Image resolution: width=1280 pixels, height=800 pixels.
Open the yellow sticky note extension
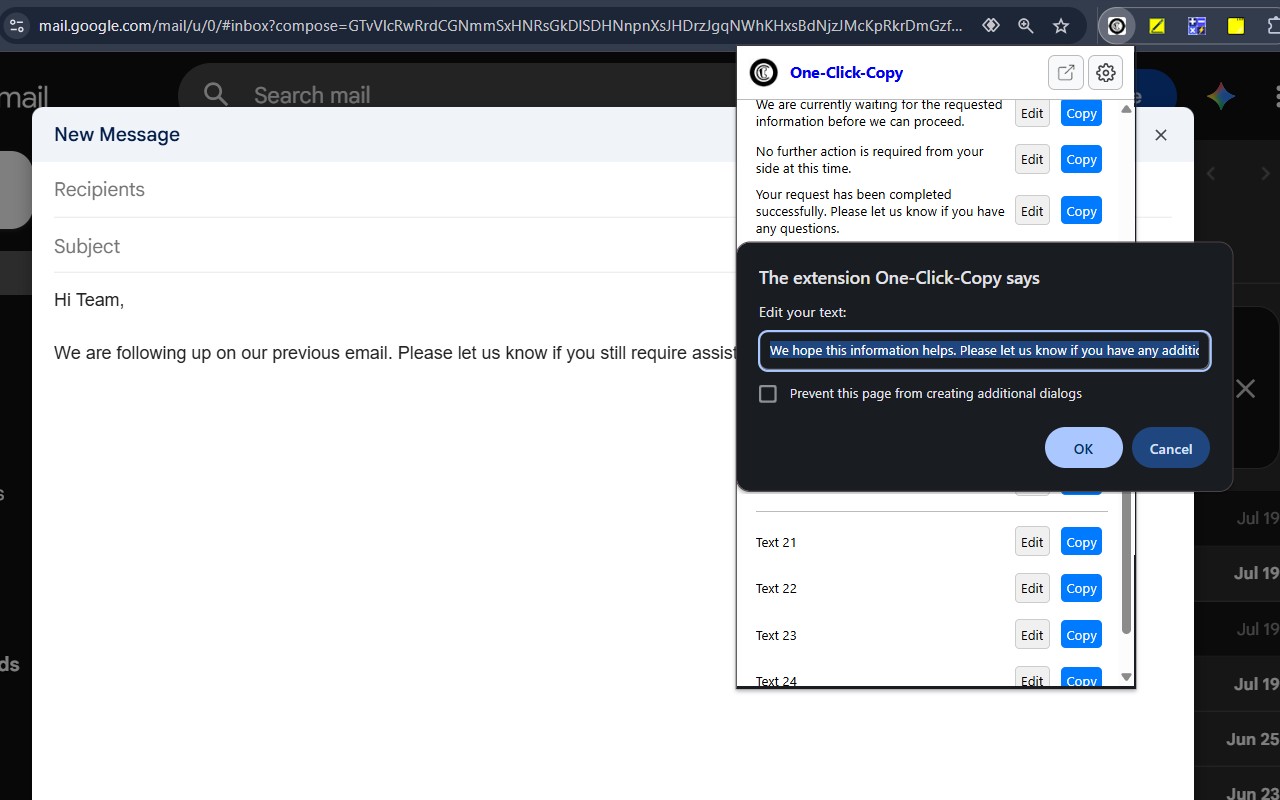[1237, 26]
